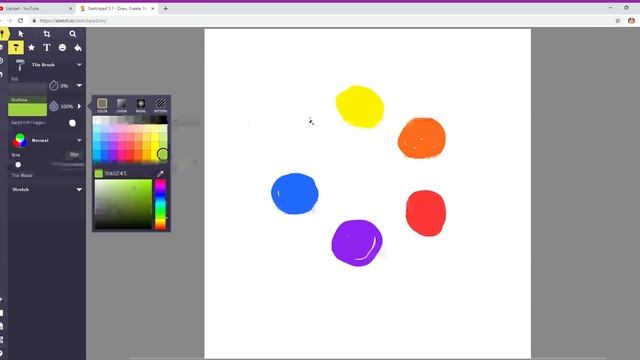Click the browser forward arrow
The image size is (640, 360).
[9, 20]
